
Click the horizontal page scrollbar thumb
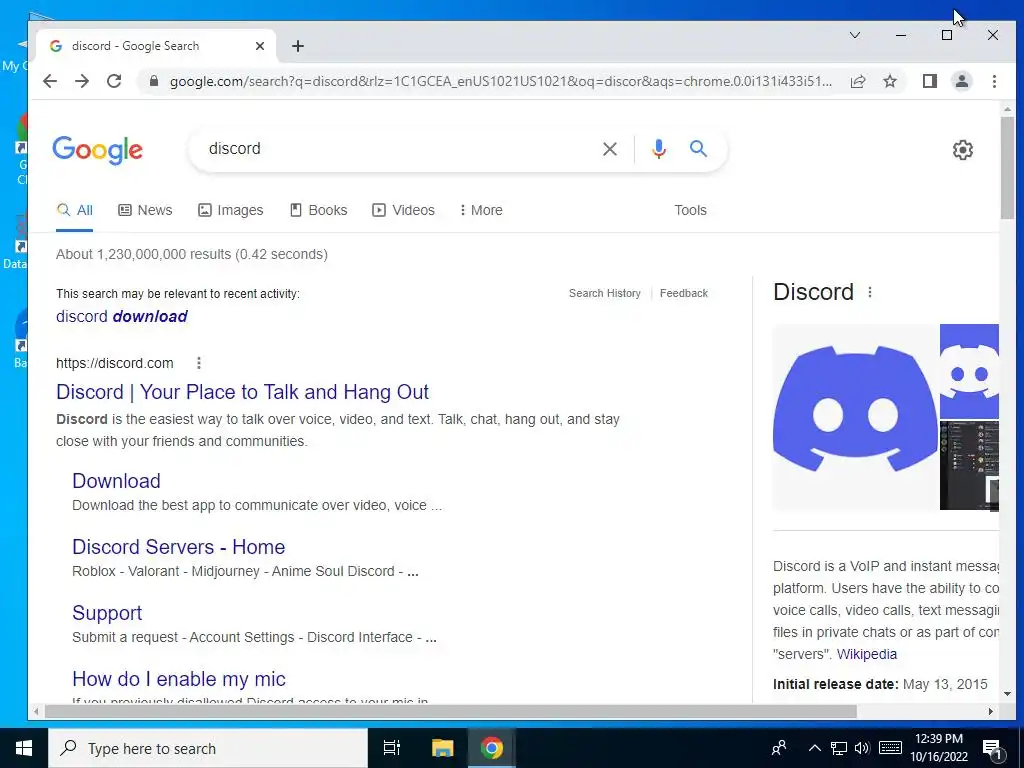pos(450,711)
